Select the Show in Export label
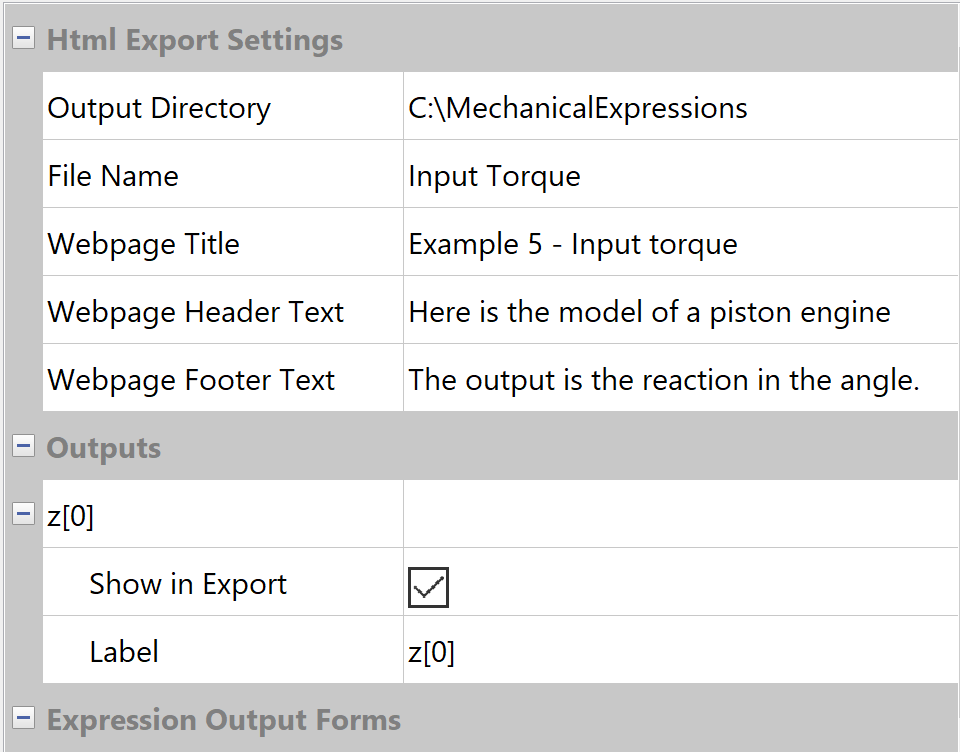Image resolution: width=960 pixels, height=752 pixels. coord(188,584)
